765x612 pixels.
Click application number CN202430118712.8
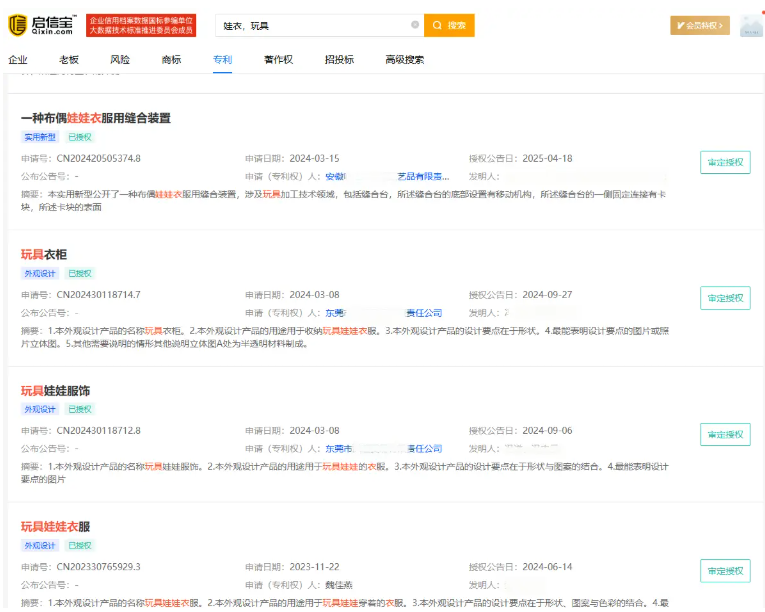(99, 431)
